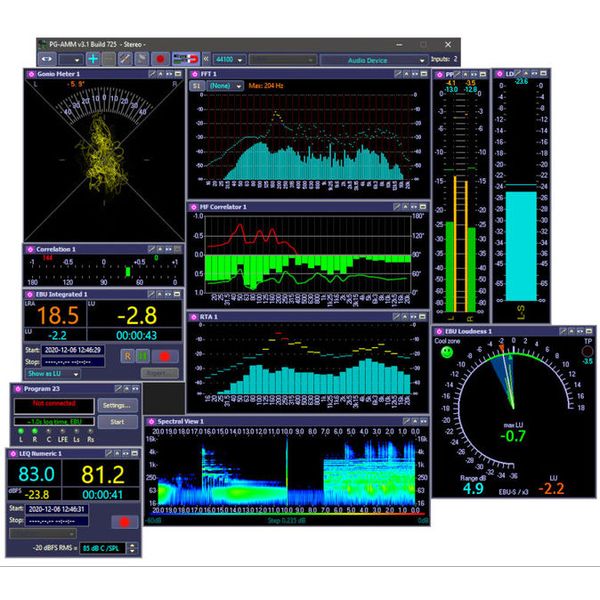The image size is (600, 600).
Task: Toggle the magnet snap icon in toolbar
Action: [186, 59]
